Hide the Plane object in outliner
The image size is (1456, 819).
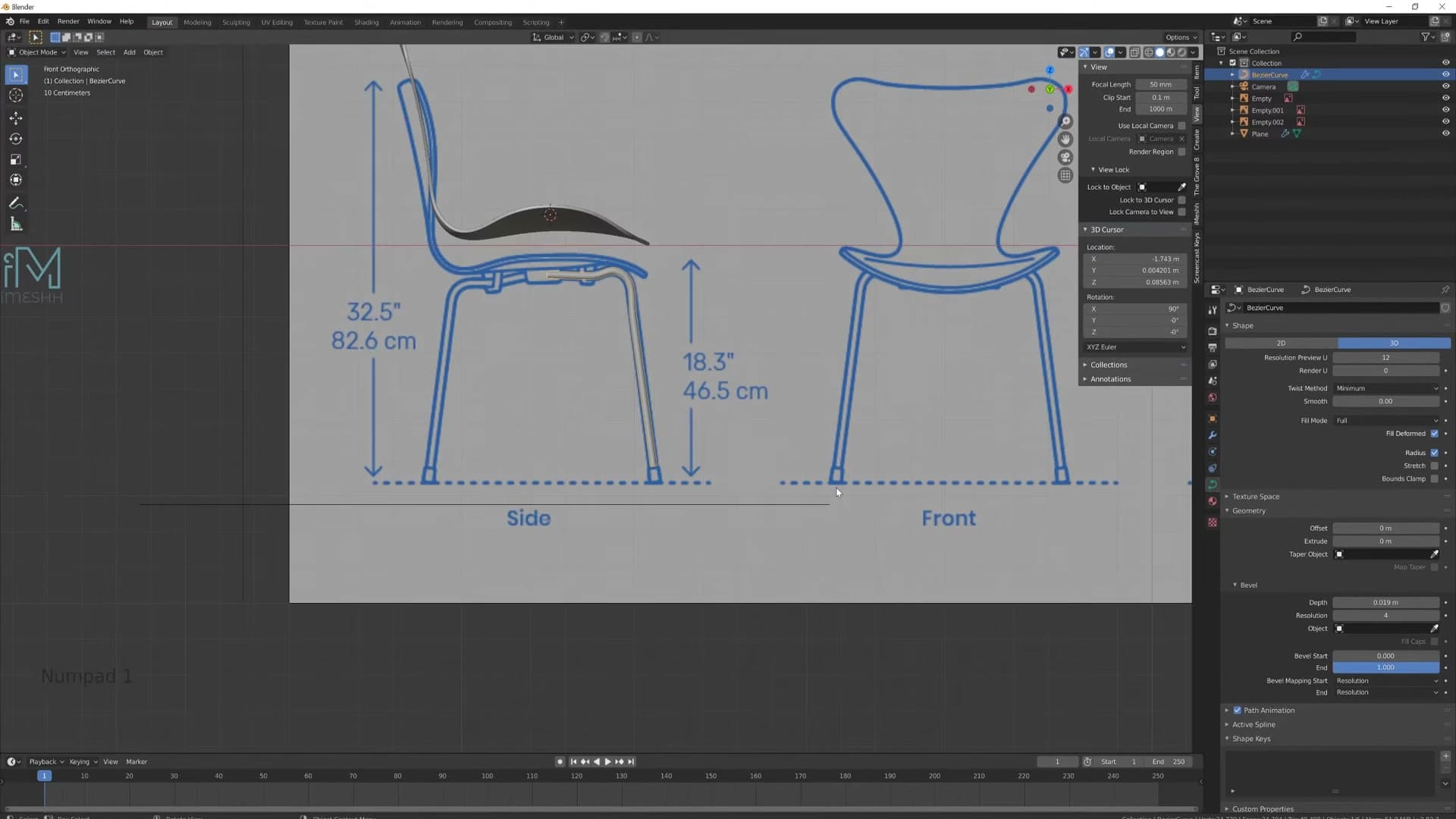[1445, 133]
